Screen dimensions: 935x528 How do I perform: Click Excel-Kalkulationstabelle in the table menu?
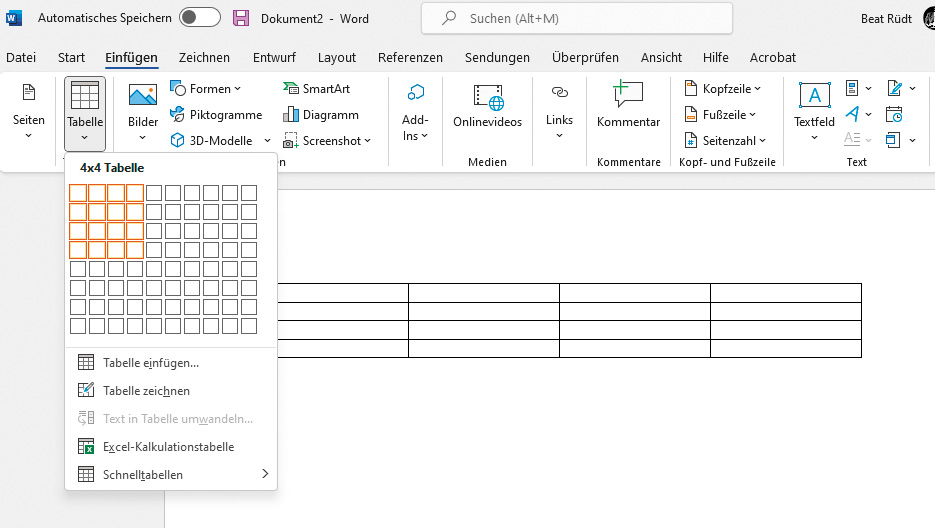tap(168, 447)
